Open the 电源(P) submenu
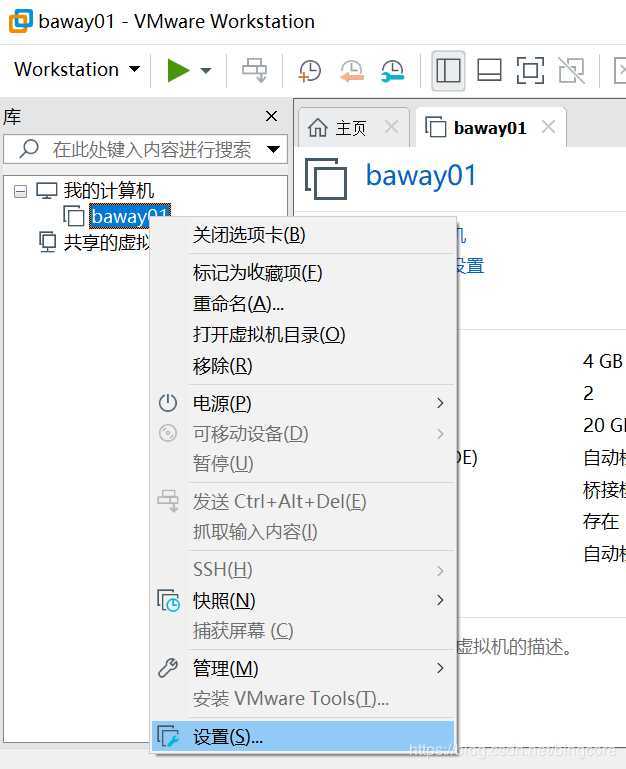Image resolution: width=626 pixels, height=769 pixels. [303, 403]
